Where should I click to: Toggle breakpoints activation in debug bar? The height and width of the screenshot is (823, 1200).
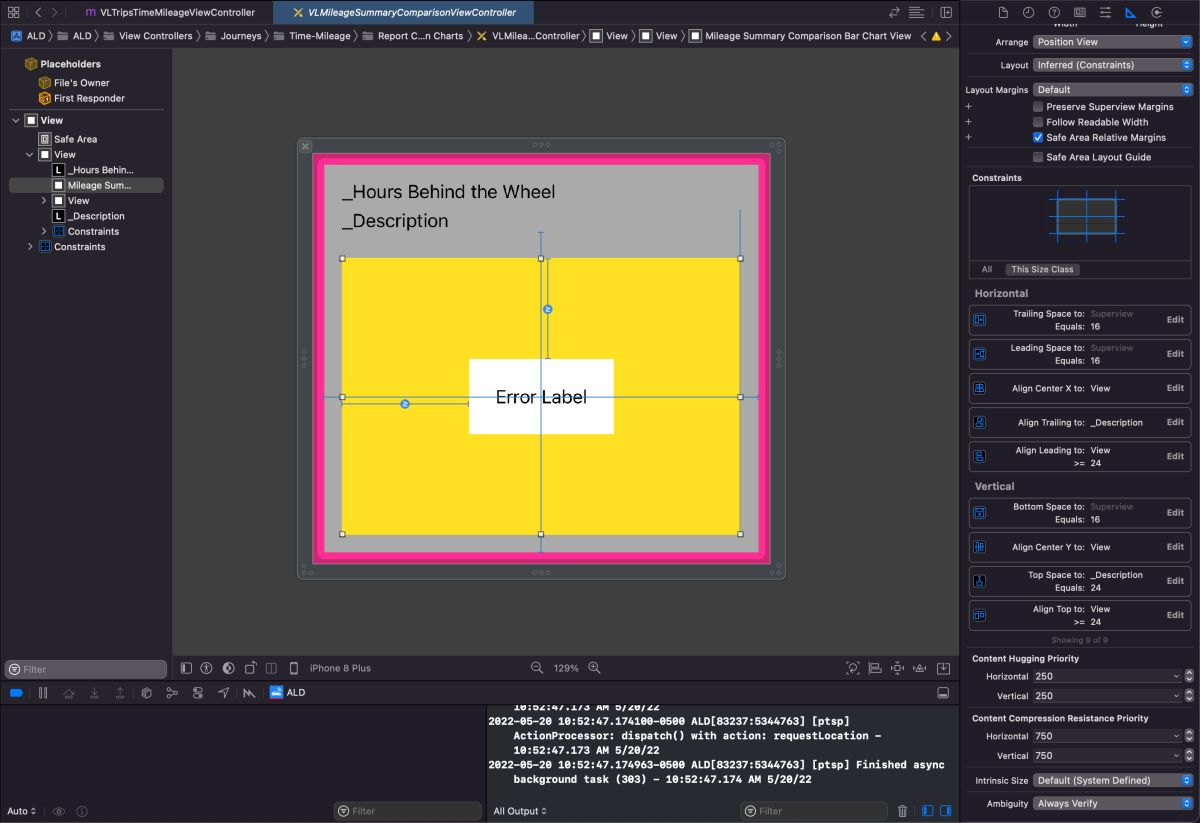point(16,693)
